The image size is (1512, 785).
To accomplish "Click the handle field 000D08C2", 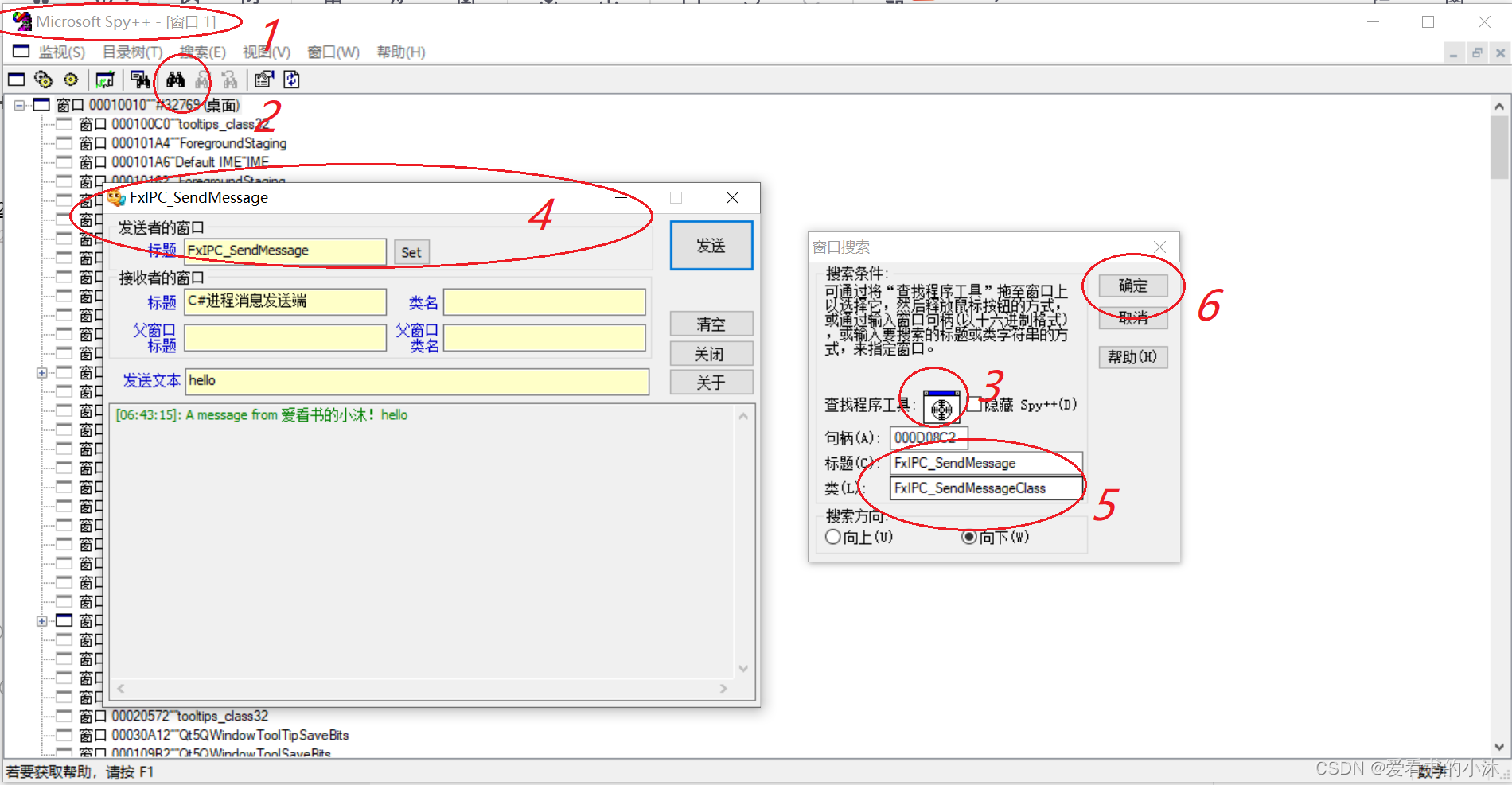I will point(929,437).
